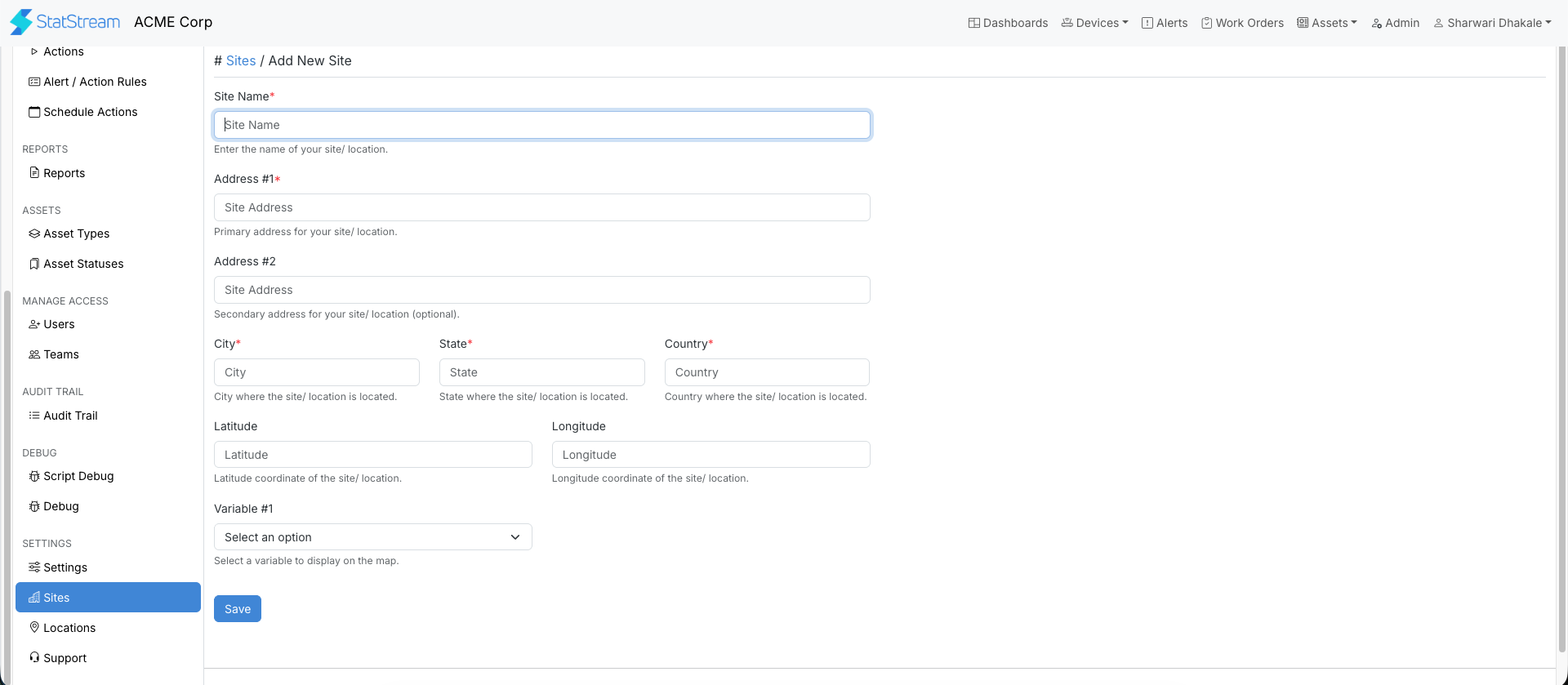This screenshot has width=1568, height=685.
Task: Expand the Assets dropdown caret
Action: coord(1354,23)
